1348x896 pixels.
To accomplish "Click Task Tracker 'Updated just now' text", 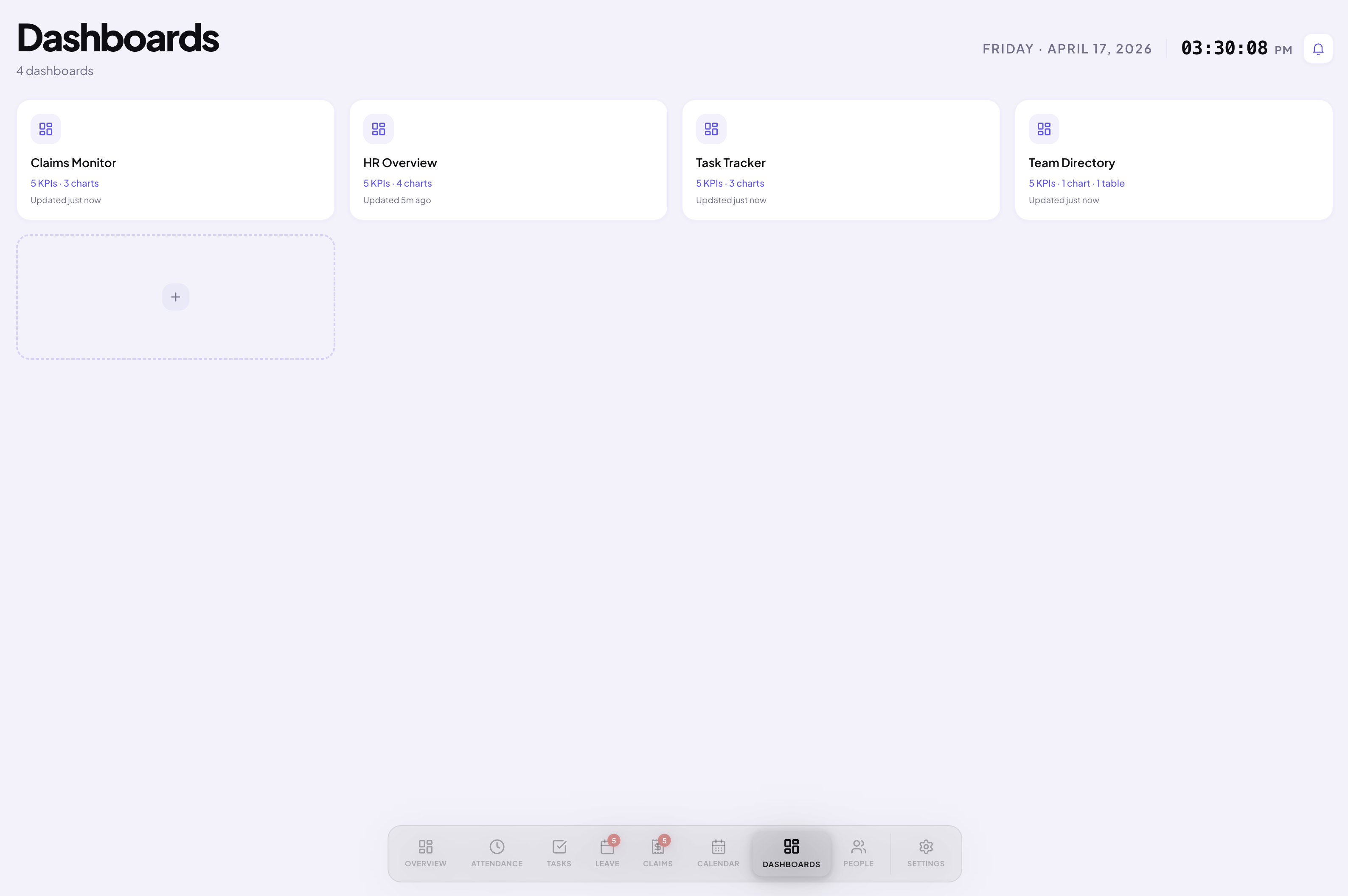I will 731,200.
